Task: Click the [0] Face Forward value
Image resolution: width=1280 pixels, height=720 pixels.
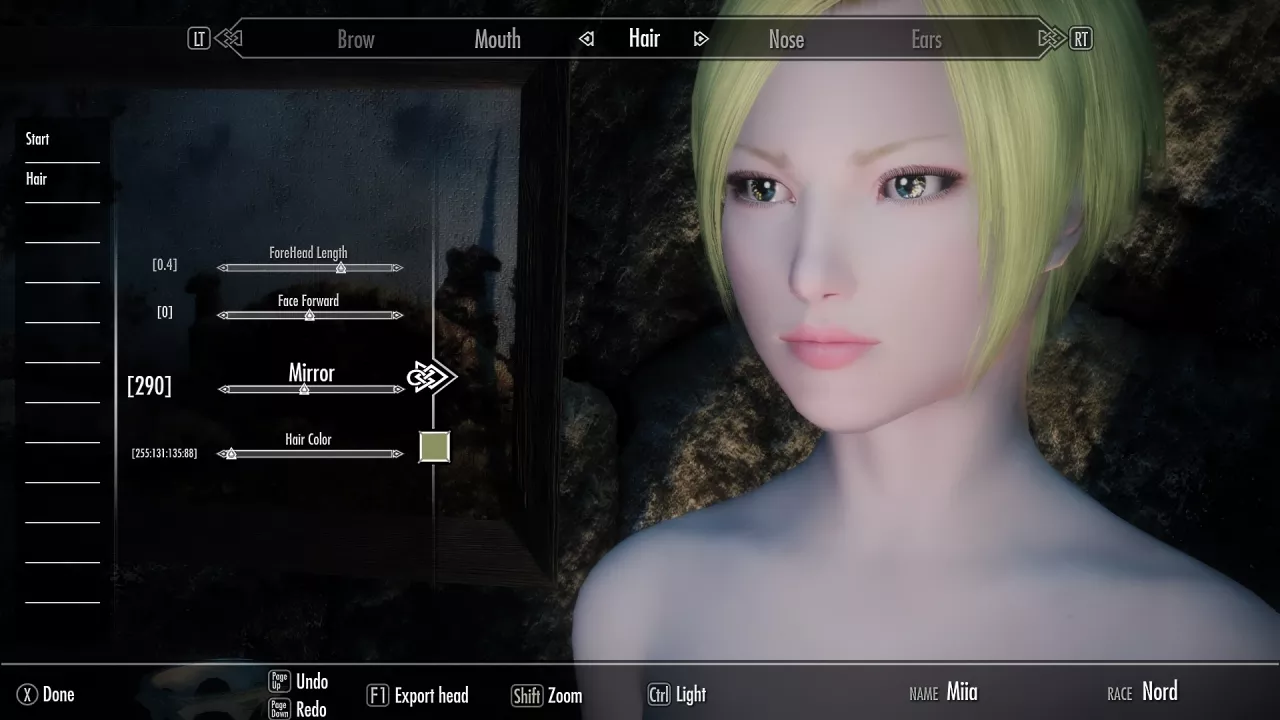Action: (x=165, y=312)
